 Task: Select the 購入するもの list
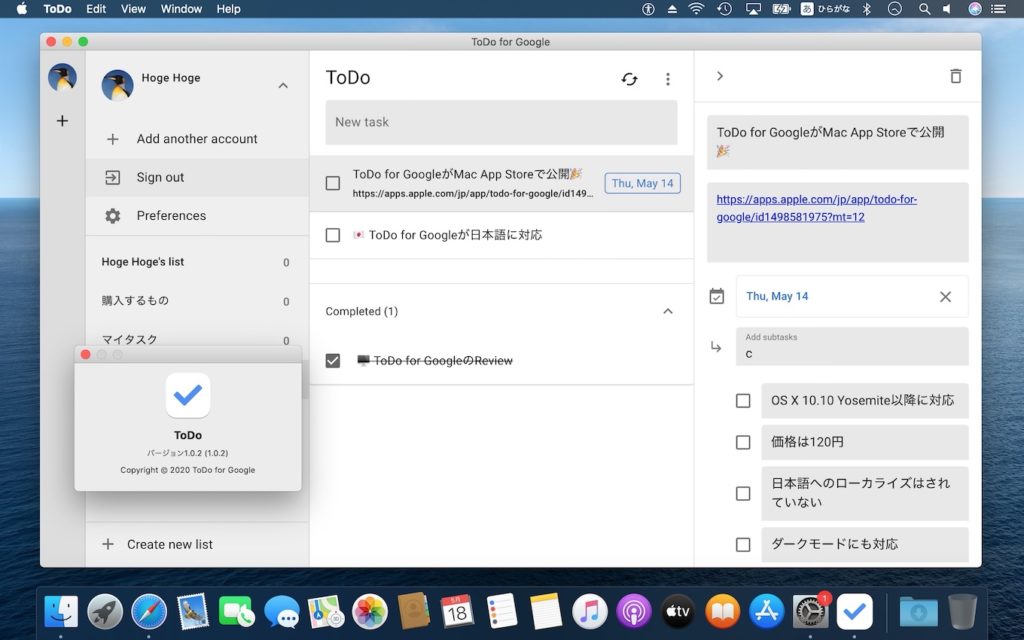[x=135, y=301]
